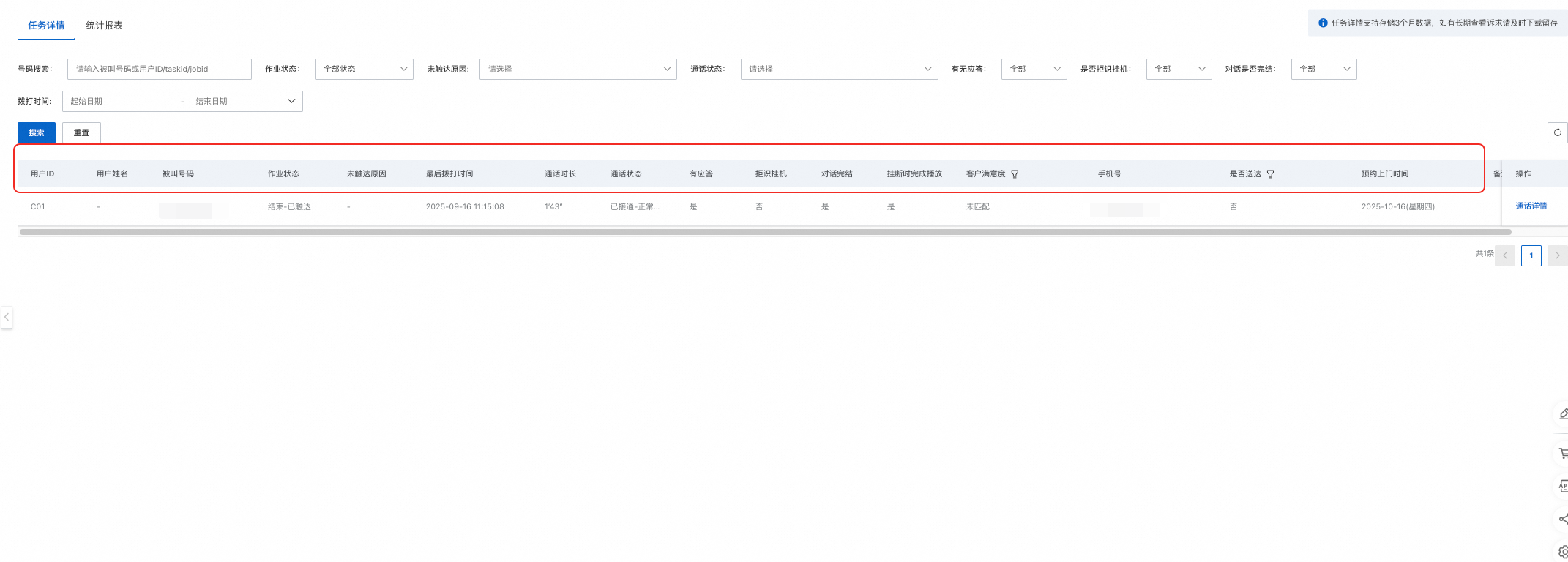
Task: Click the 操作 column header
Action: click(x=1523, y=174)
